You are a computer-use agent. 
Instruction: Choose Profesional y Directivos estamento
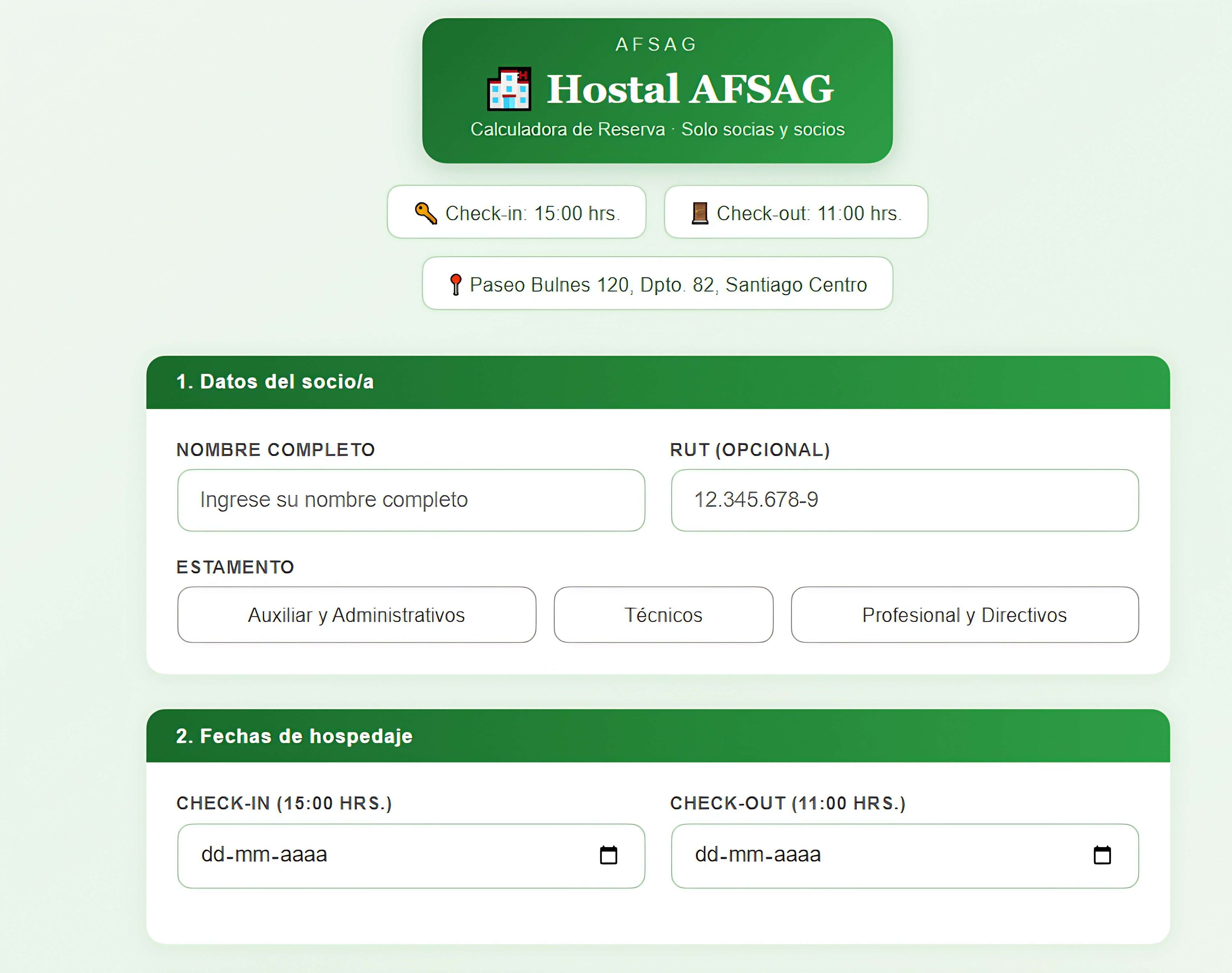tap(964, 615)
